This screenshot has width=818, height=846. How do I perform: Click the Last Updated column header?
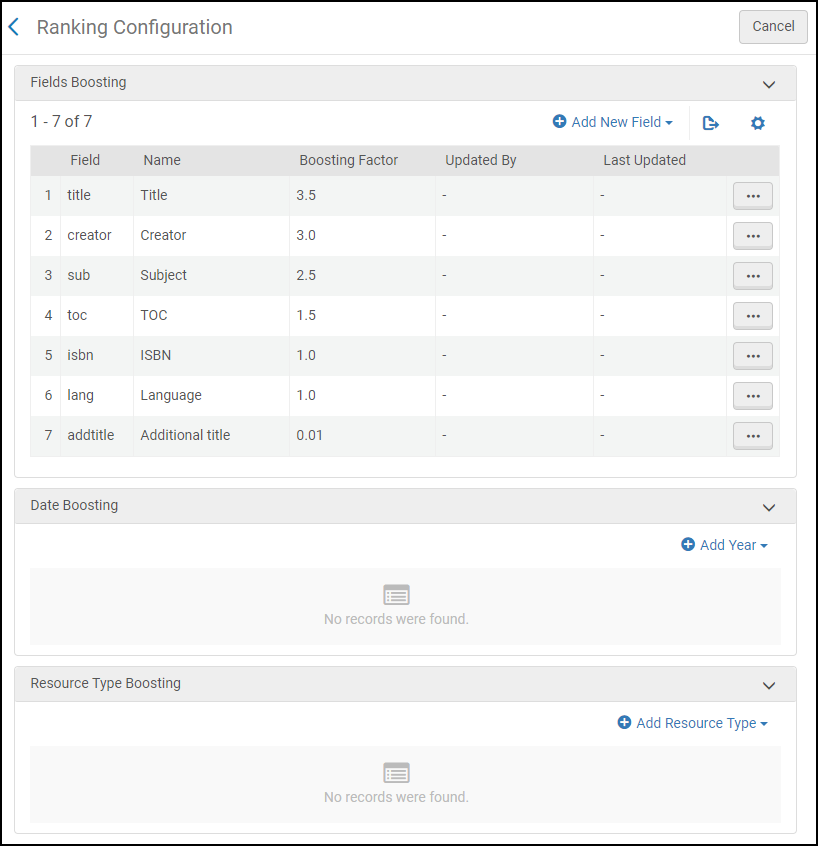click(x=644, y=160)
